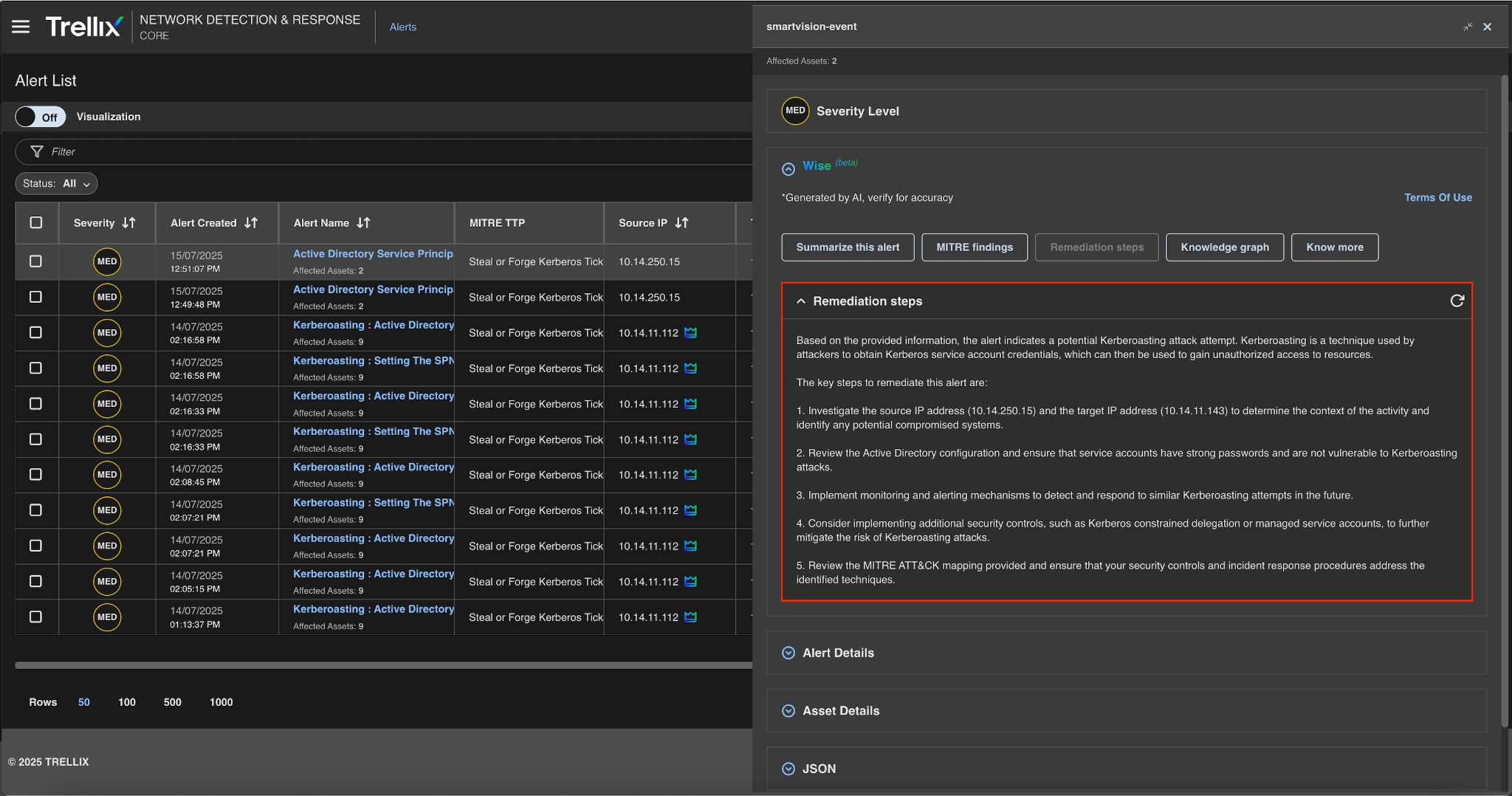This screenshot has height=796, width=1512.
Task: Collapse the smartvision-event panel with minimize icon
Action: click(x=1468, y=27)
